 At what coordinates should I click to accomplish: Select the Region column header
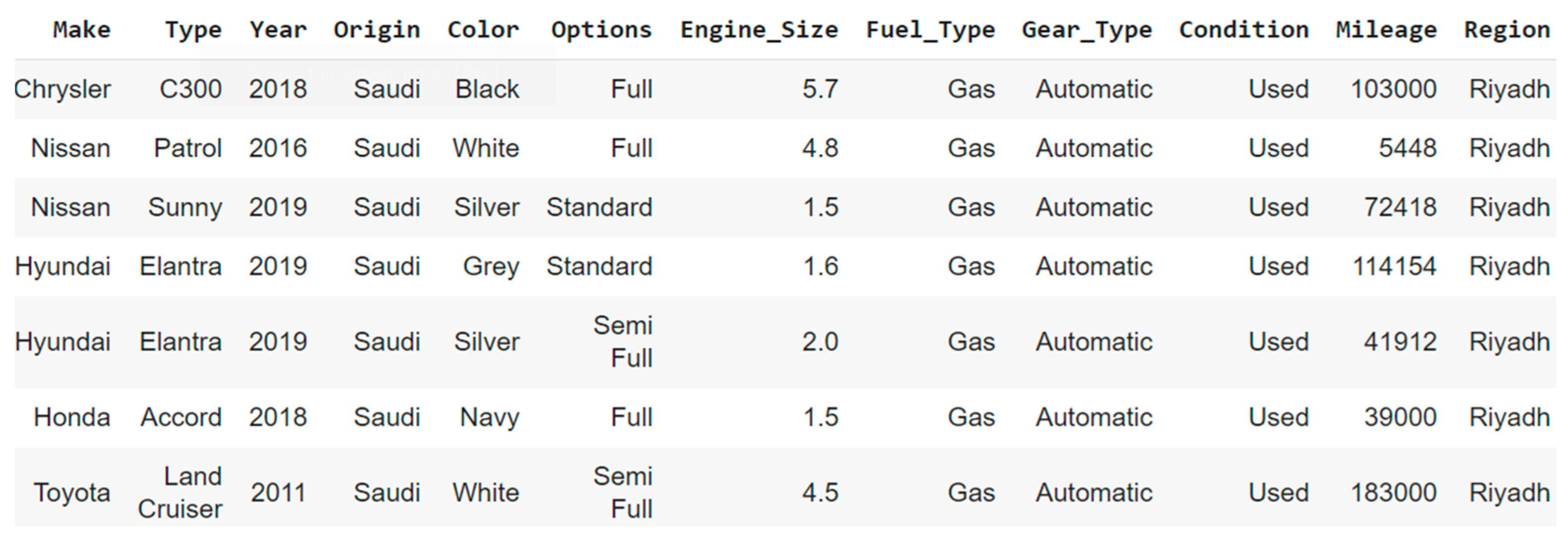coord(1507,30)
